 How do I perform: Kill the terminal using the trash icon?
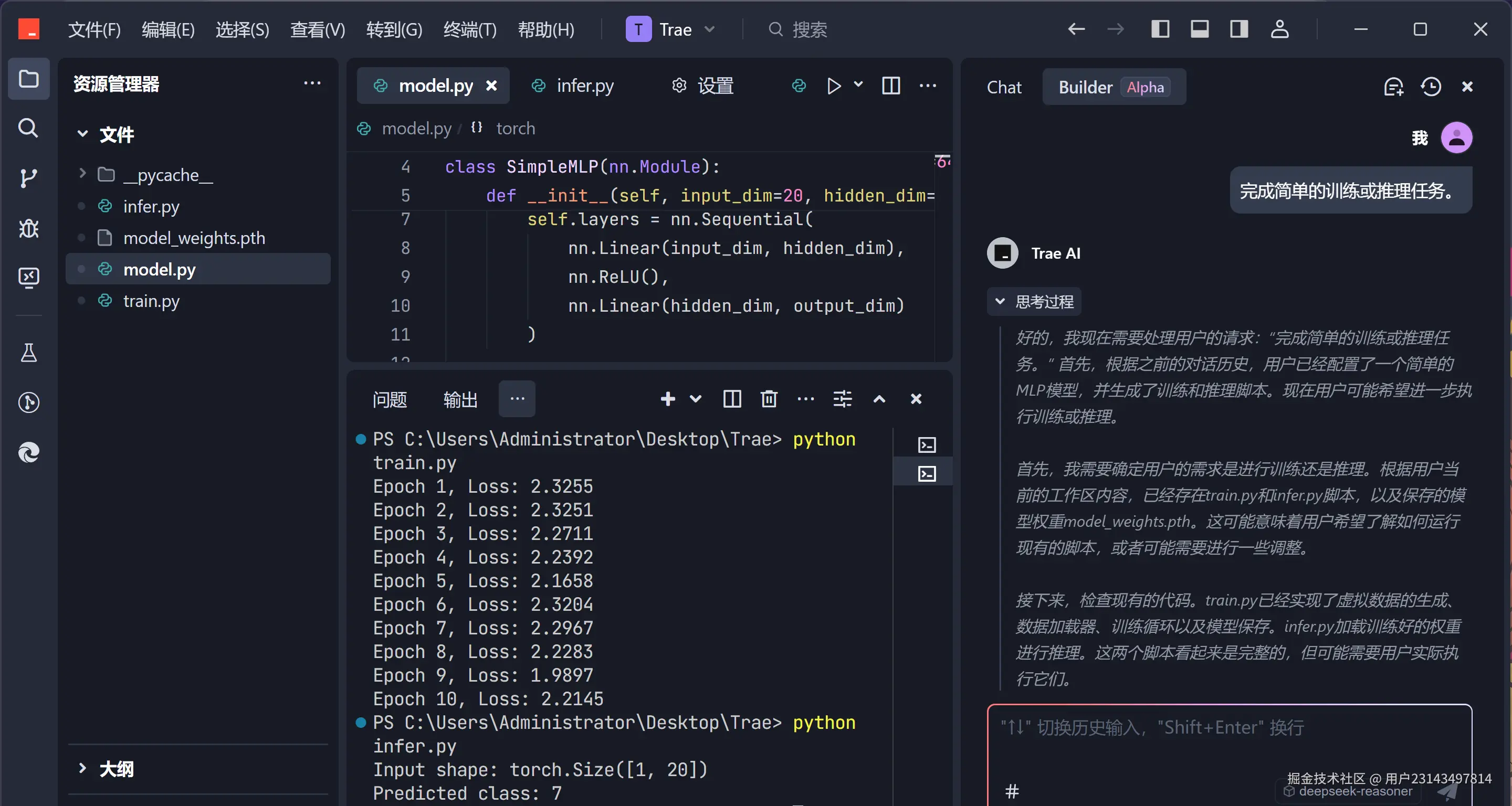tap(768, 399)
